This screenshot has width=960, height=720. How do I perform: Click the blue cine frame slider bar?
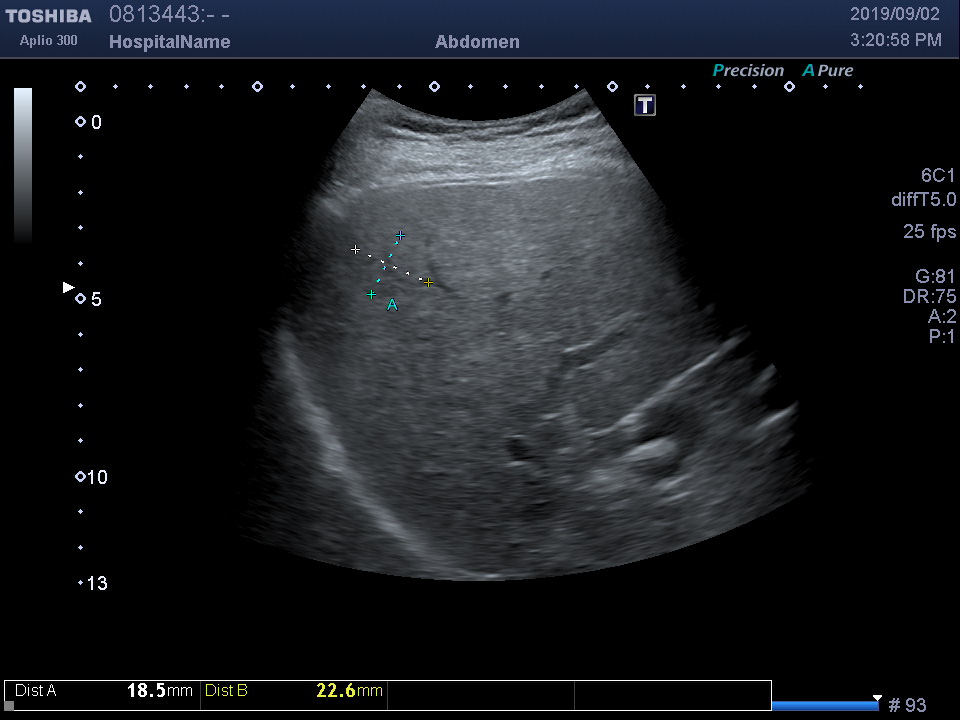(825, 706)
